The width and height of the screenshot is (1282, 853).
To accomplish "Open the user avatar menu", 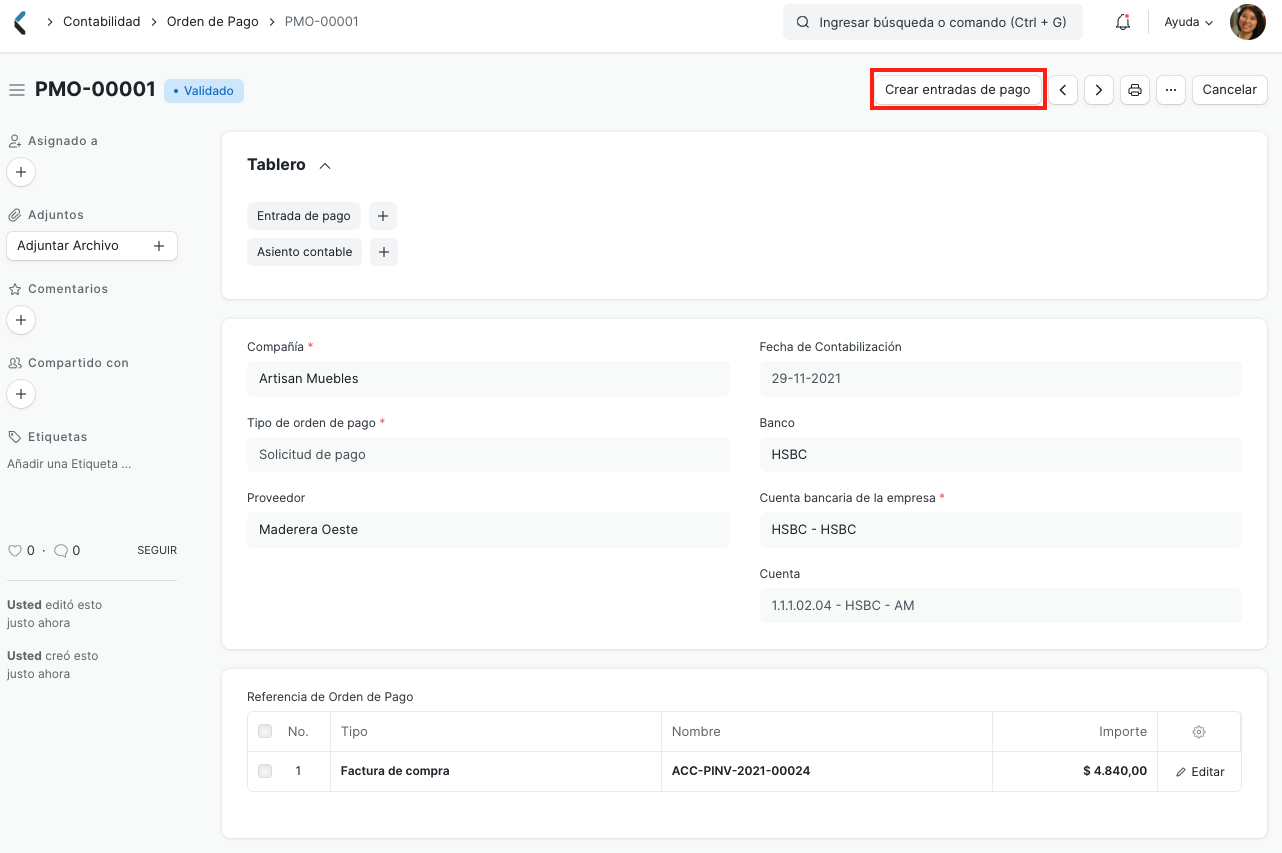I will (x=1247, y=22).
